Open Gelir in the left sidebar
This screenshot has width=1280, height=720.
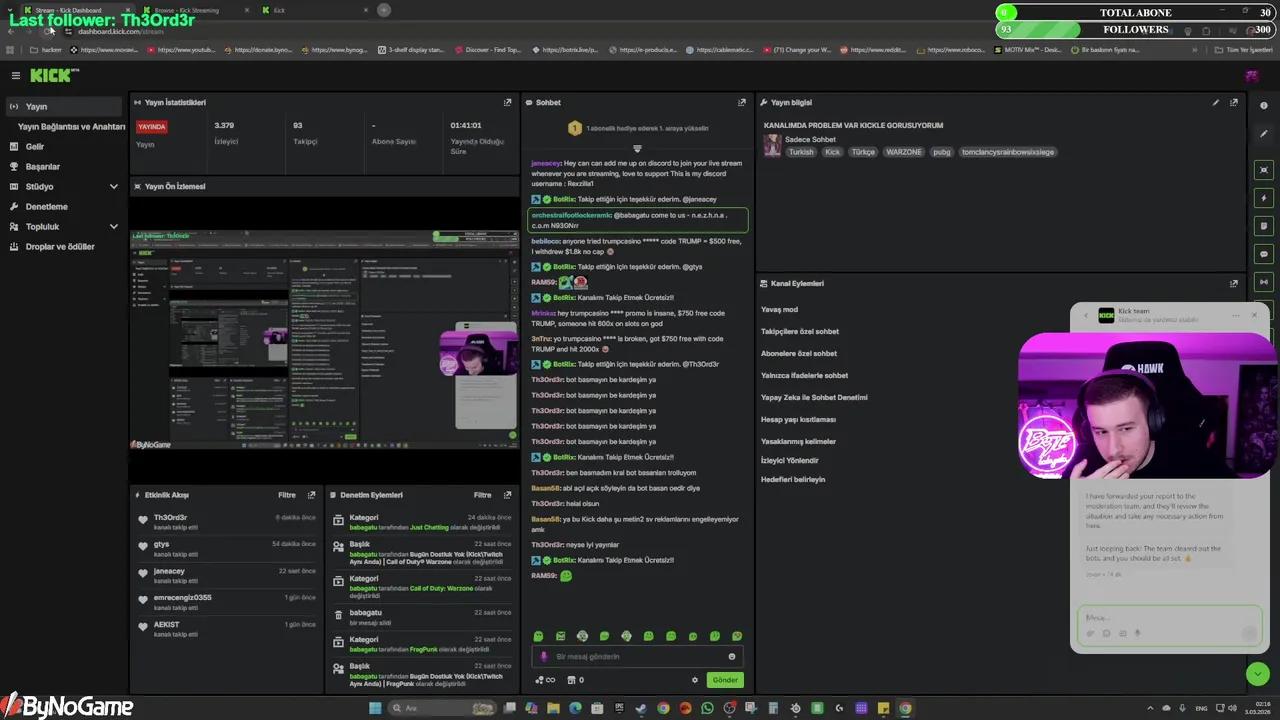tap(35, 146)
